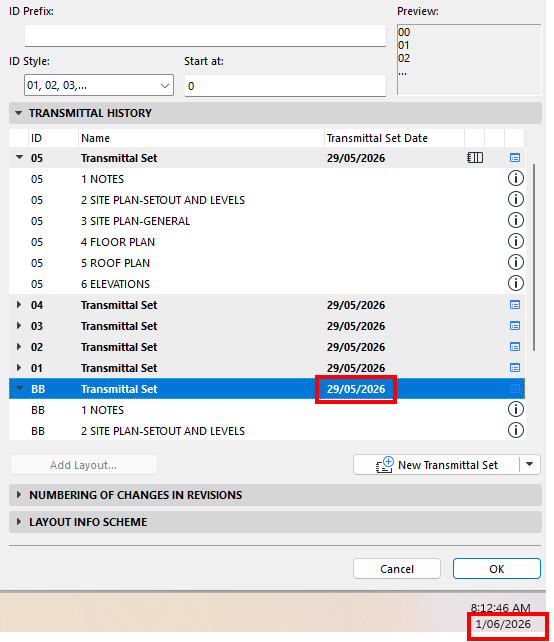Show info for 3 SITE PLAN-GENERAL layout

[516, 220]
